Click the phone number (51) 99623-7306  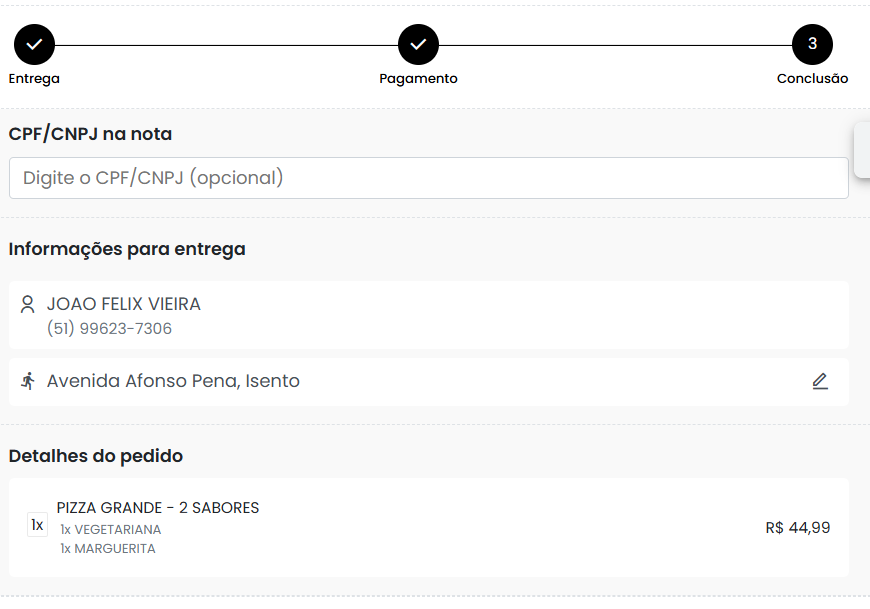(109, 329)
